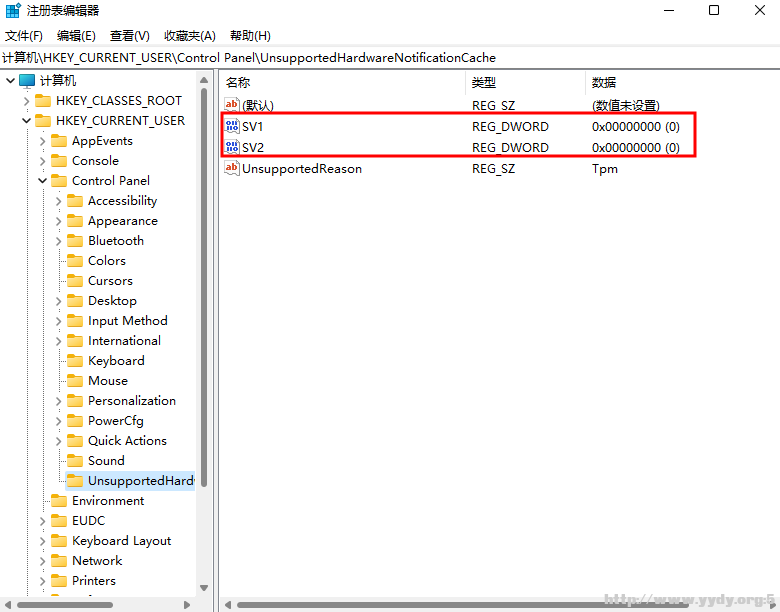Collapse the 计算机 root node
The image size is (780, 612).
[x=10, y=81]
